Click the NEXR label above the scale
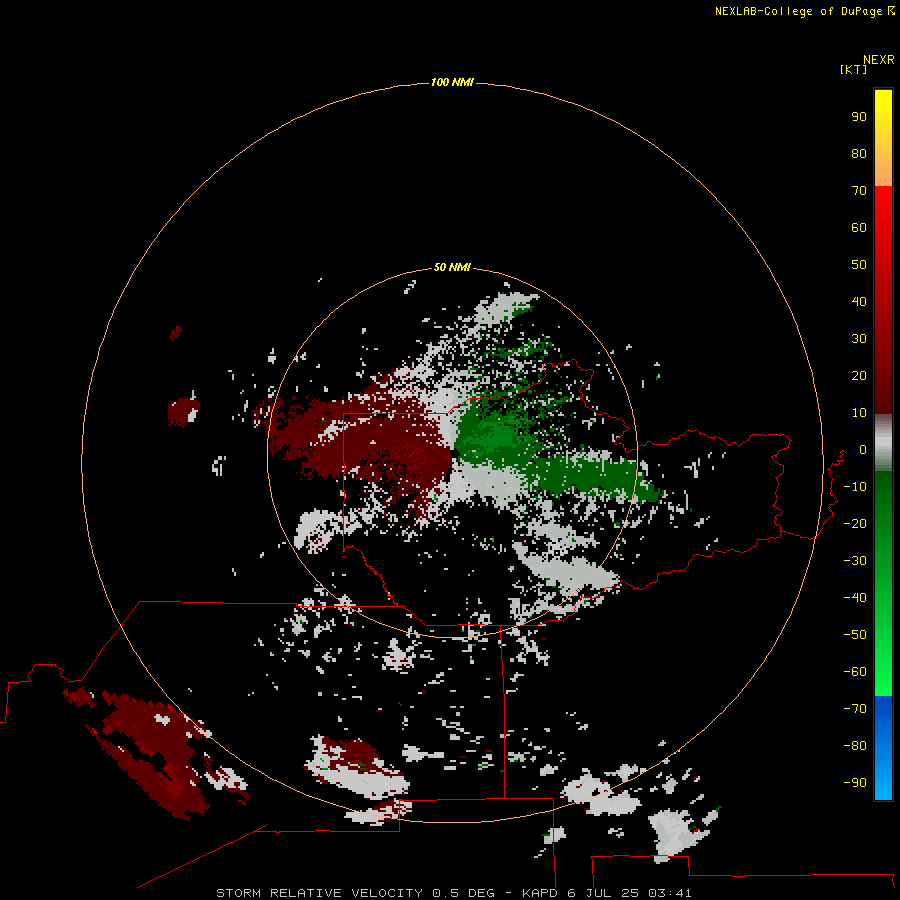 (879, 60)
